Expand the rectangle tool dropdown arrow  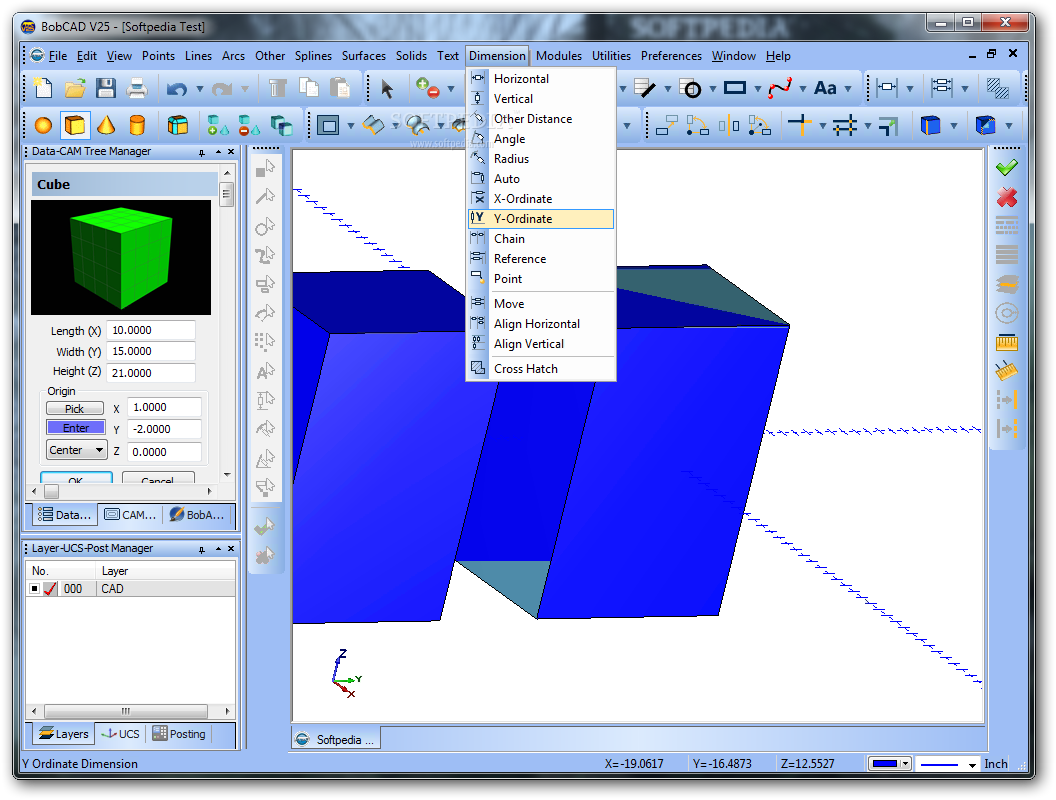pos(758,89)
